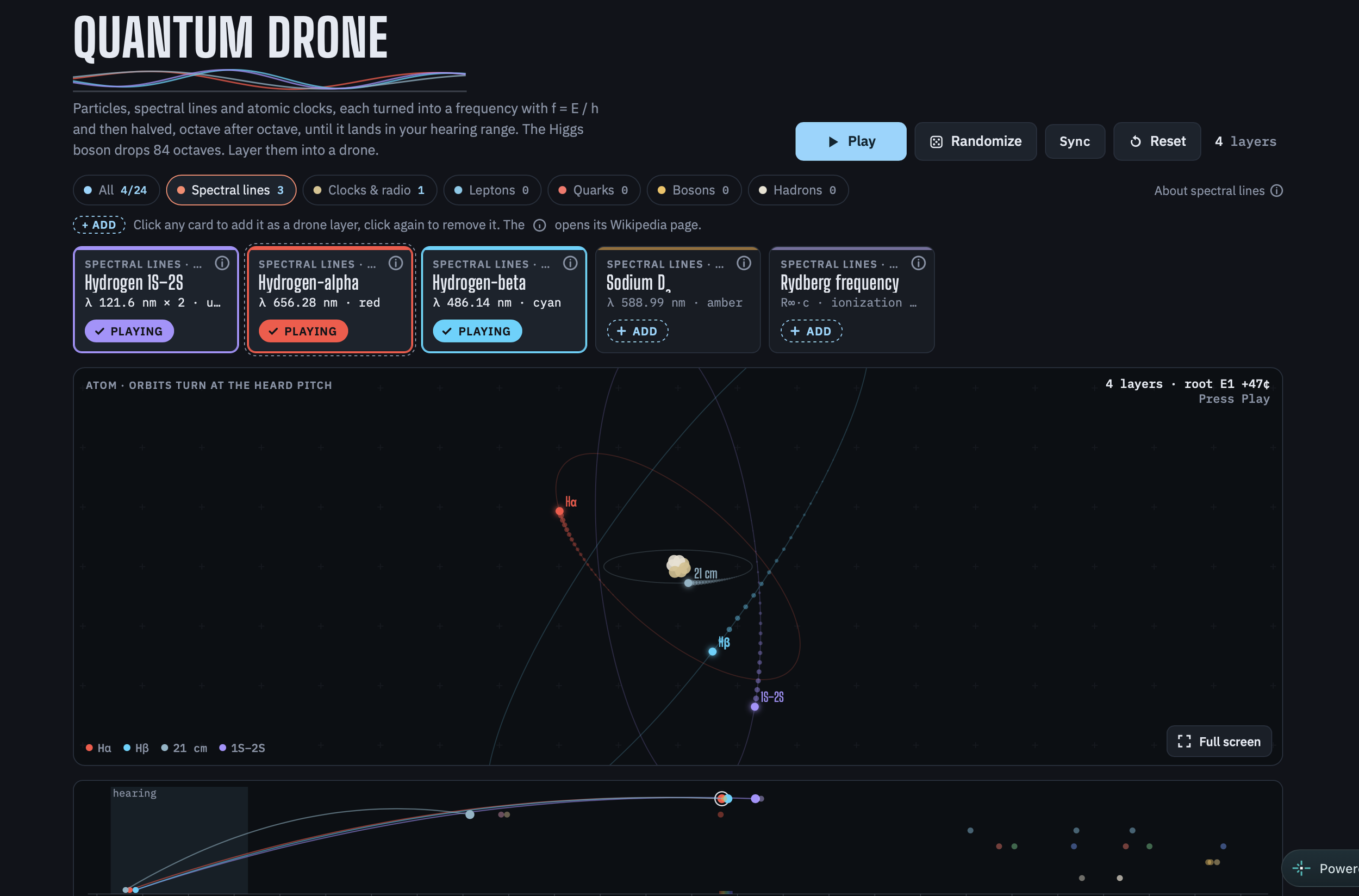1359x896 pixels.
Task: Show the Bosons category
Action: (694, 190)
